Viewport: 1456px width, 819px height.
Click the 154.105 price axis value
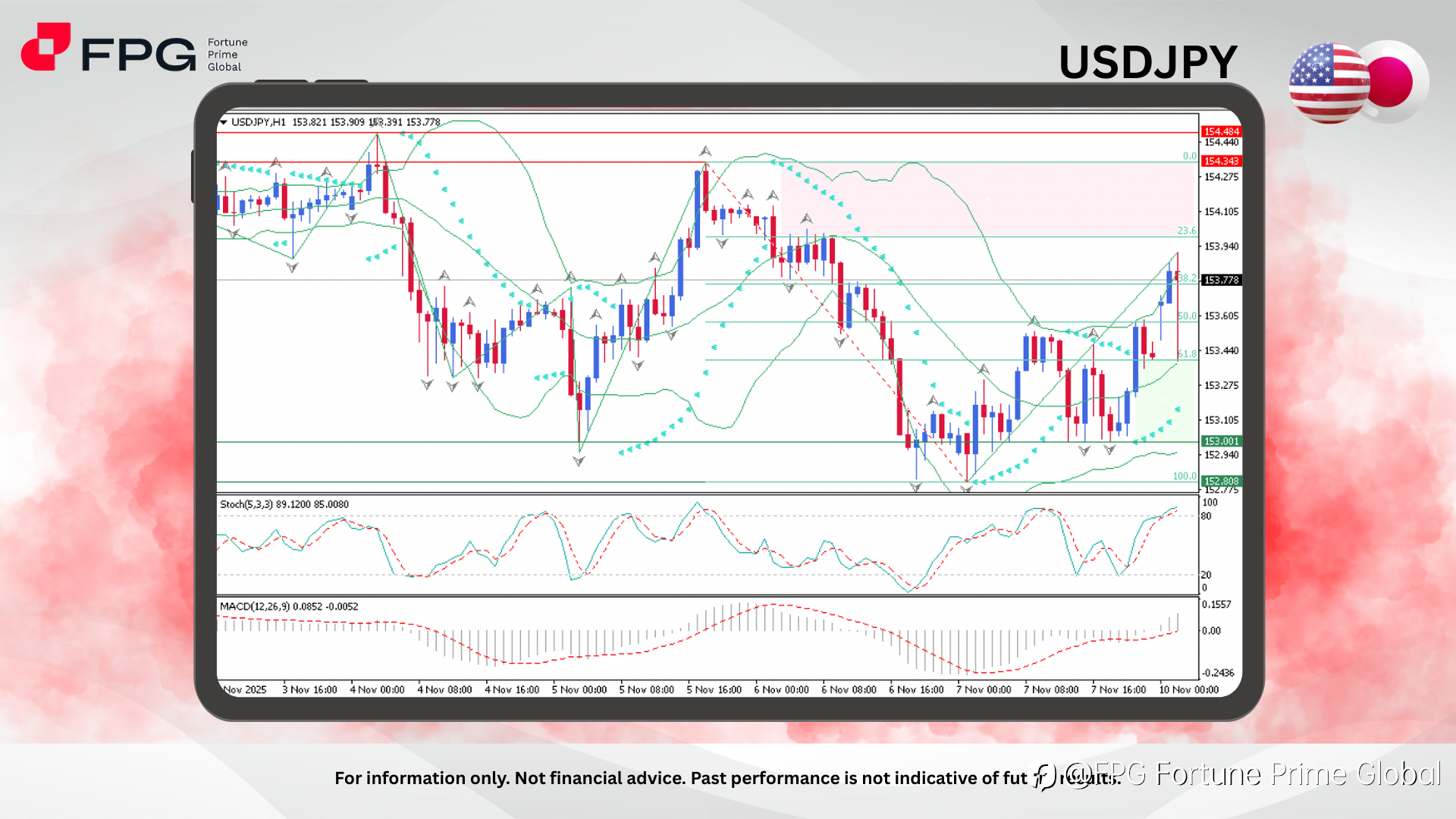click(x=1221, y=212)
